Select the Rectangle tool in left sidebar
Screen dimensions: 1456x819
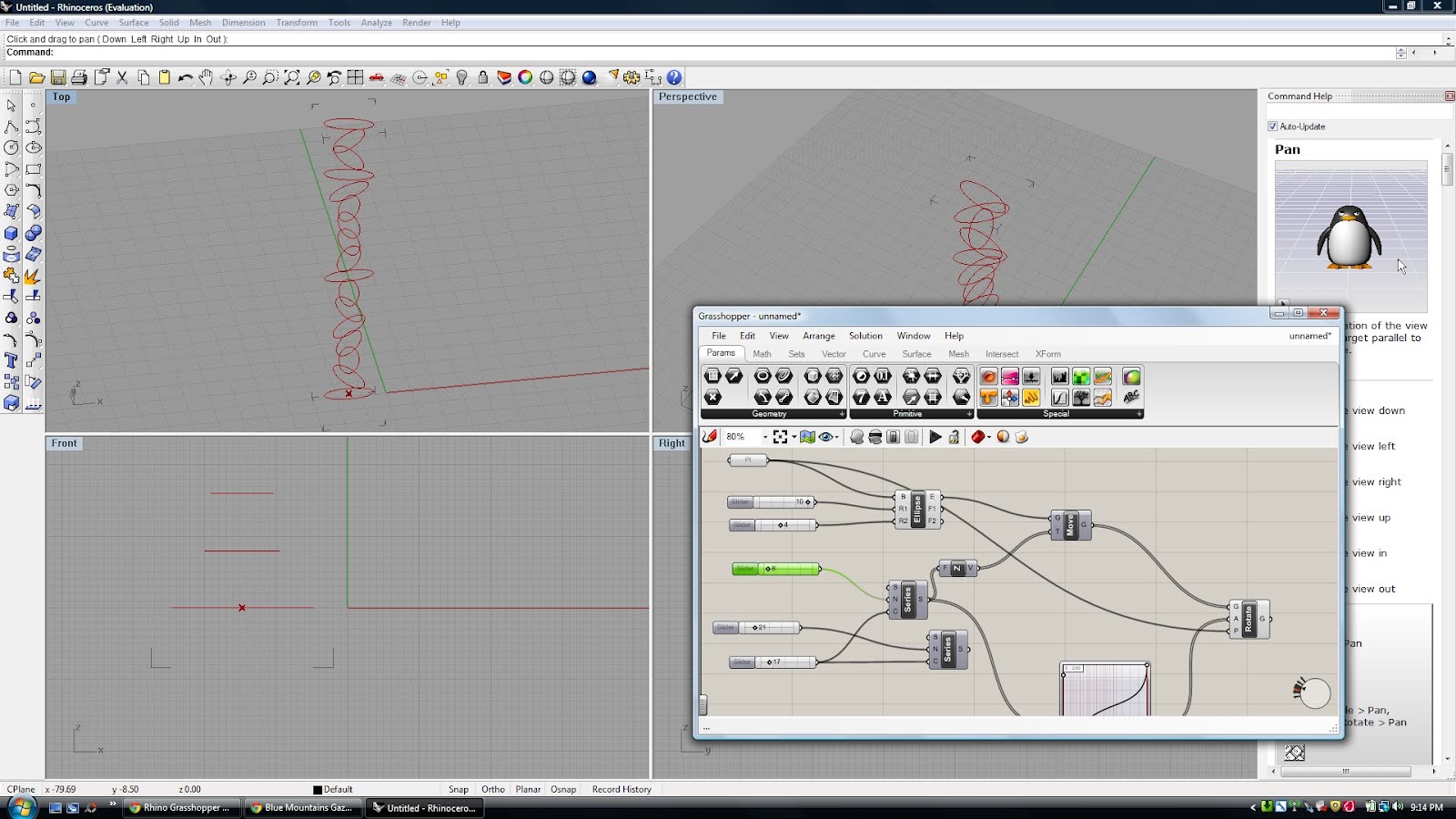pyautogui.click(x=34, y=169)
